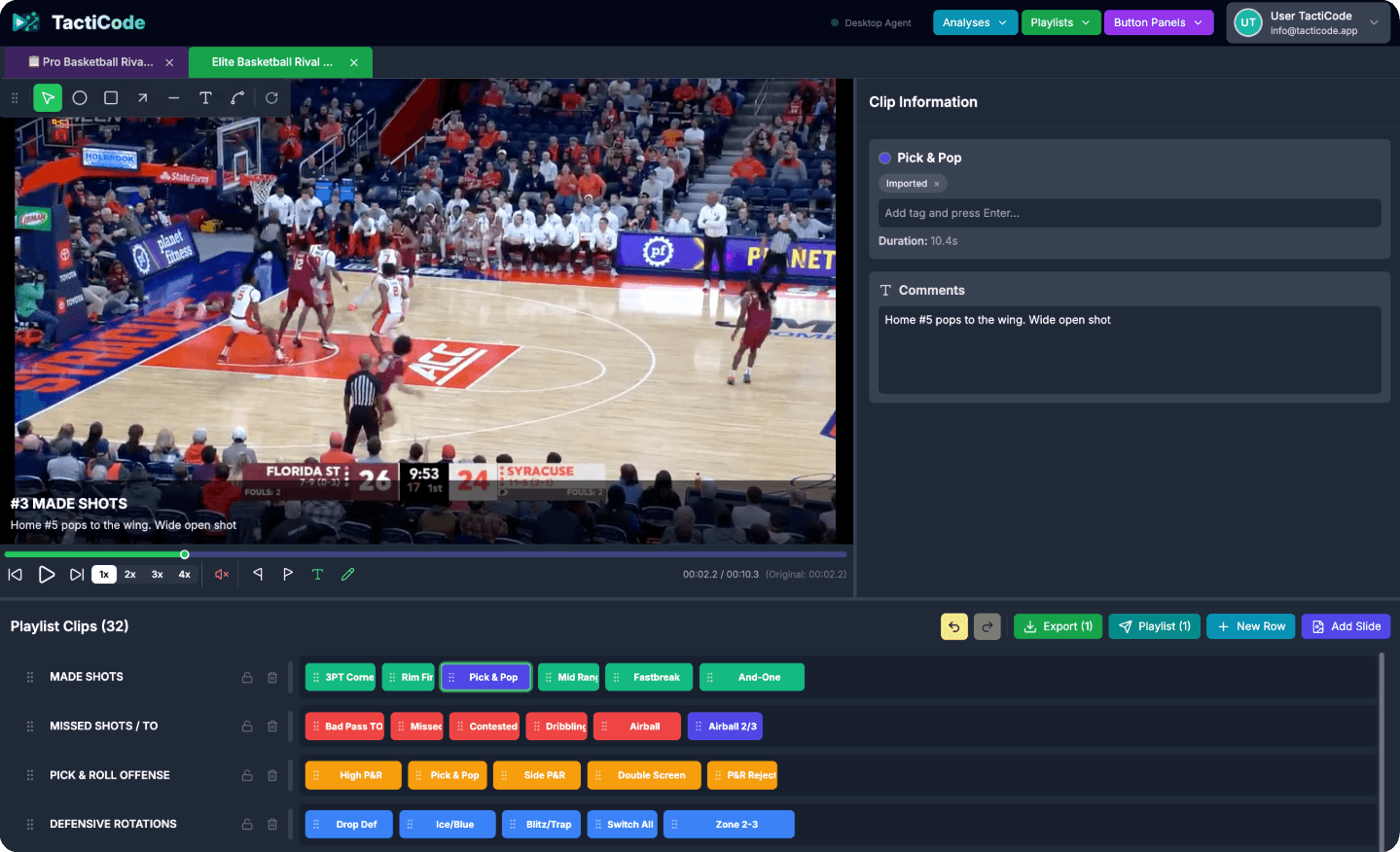This screenshot has height=852, width=1400.
Task: Expand the user account menu
Action: tap(1372, 21)
